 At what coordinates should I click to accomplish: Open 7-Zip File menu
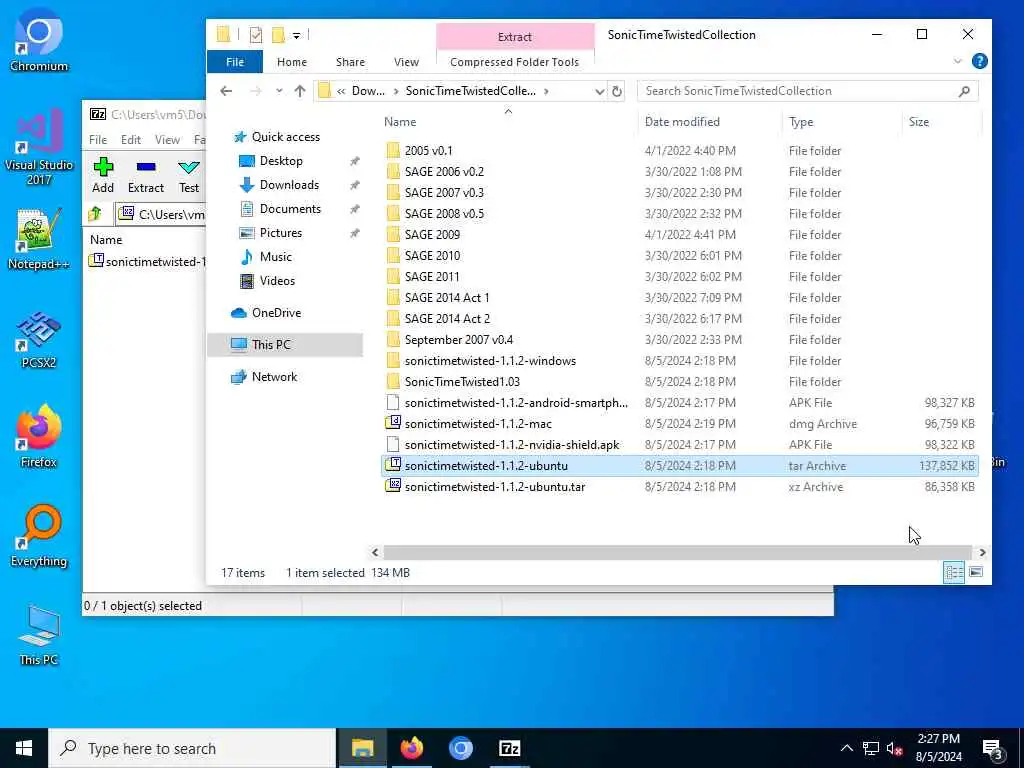click(98, 140)
